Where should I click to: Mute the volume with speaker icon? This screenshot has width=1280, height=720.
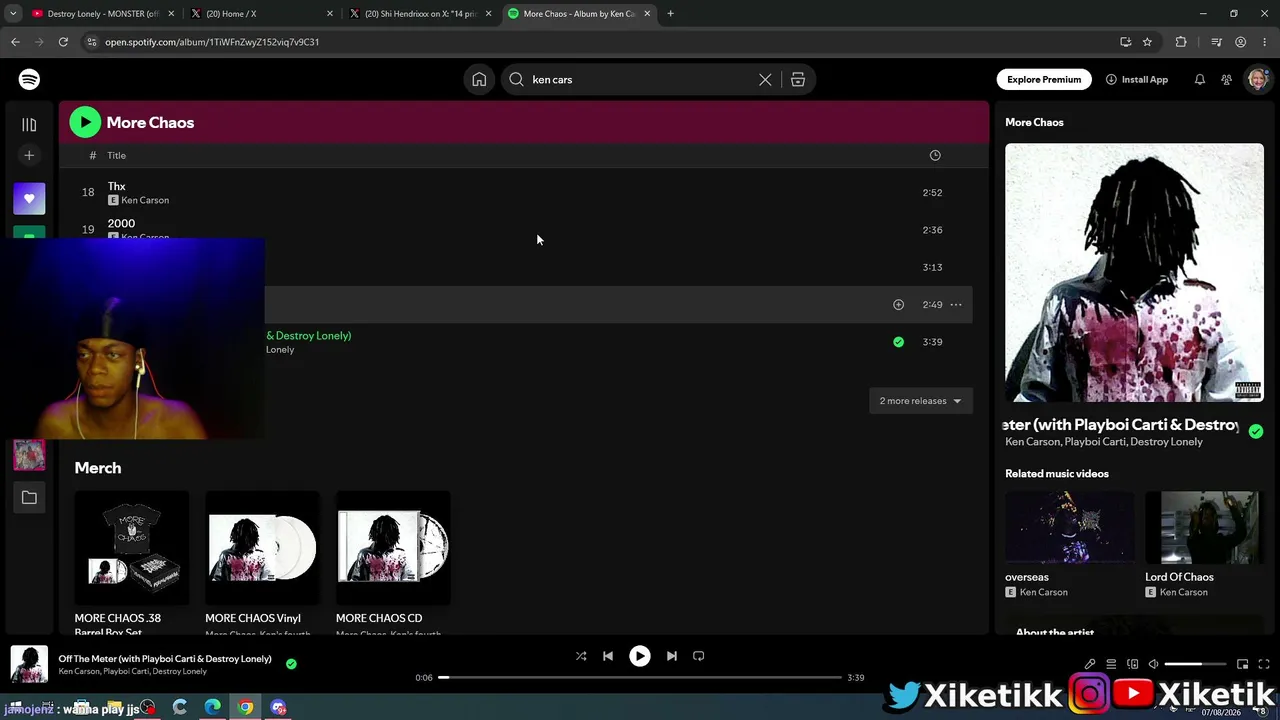pos(1153,664)
